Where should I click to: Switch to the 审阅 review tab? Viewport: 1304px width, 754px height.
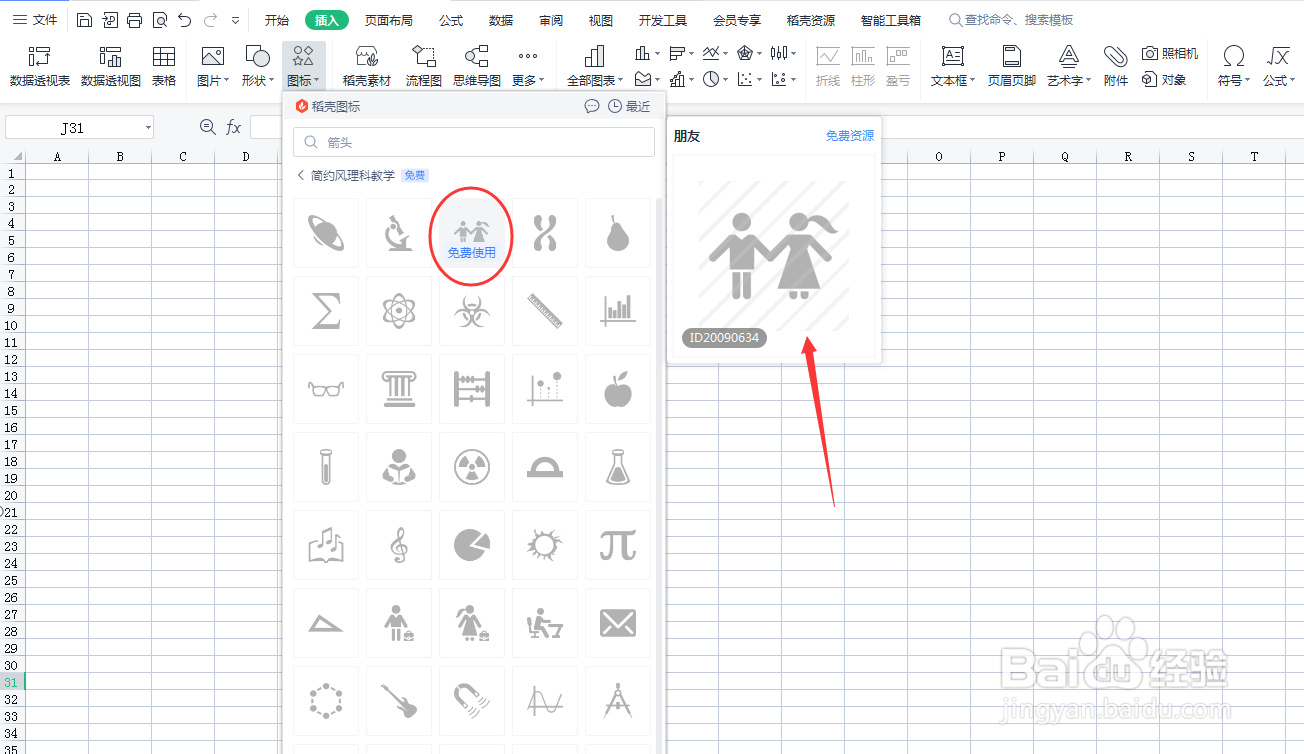(x=550, y=20)
